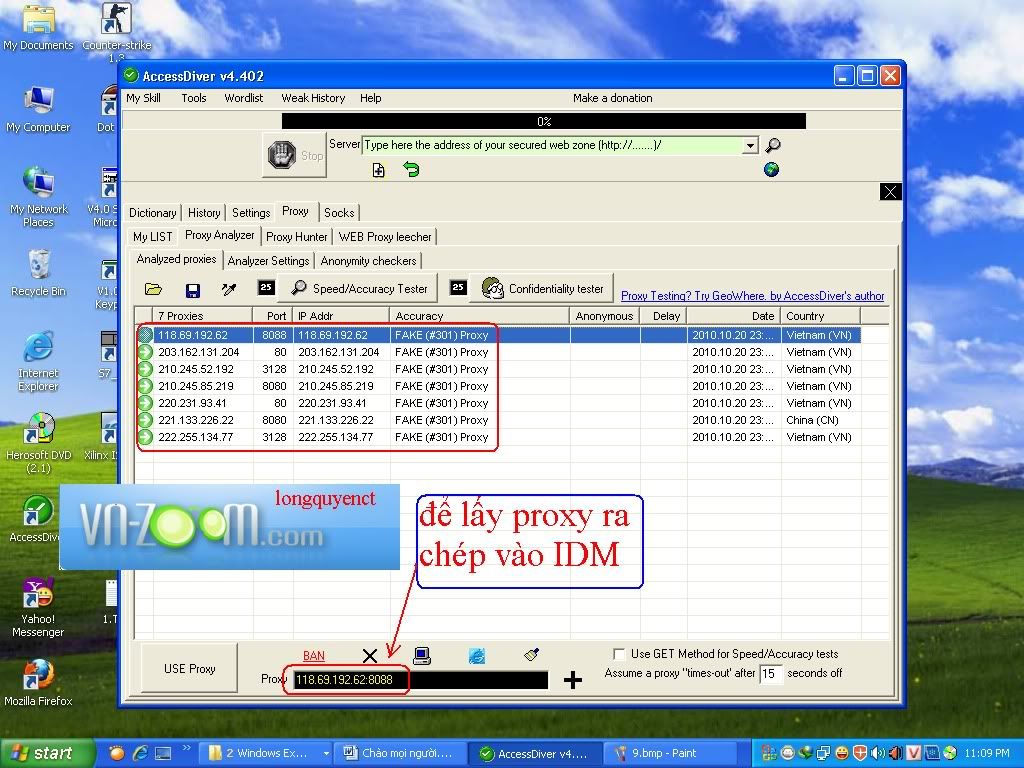Open the Weak History menu
This screenshot has height=768, width=1024.
coord(313,98)
